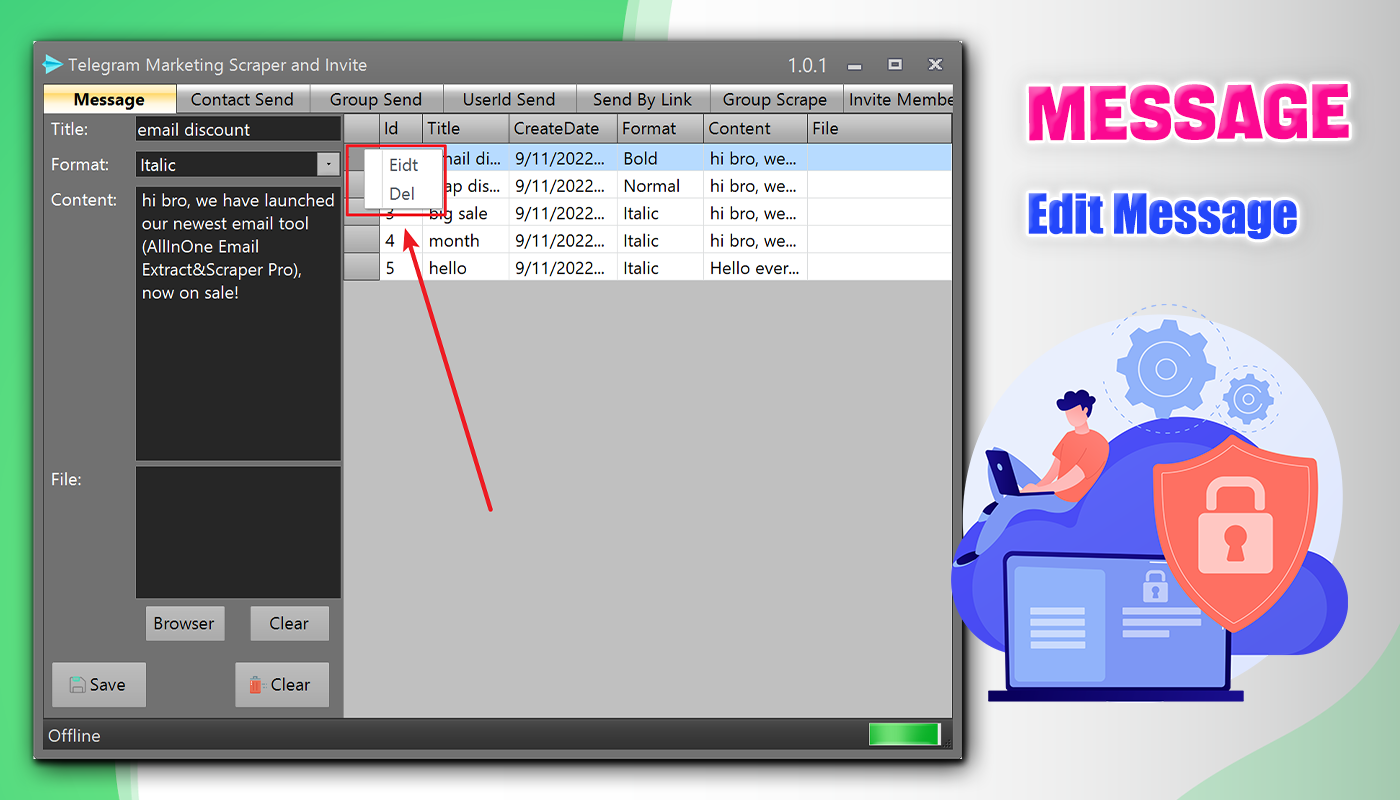Click the content cell in the Normal row
The height and width of the screenshot is (800, 1400).
click(755, 186)
